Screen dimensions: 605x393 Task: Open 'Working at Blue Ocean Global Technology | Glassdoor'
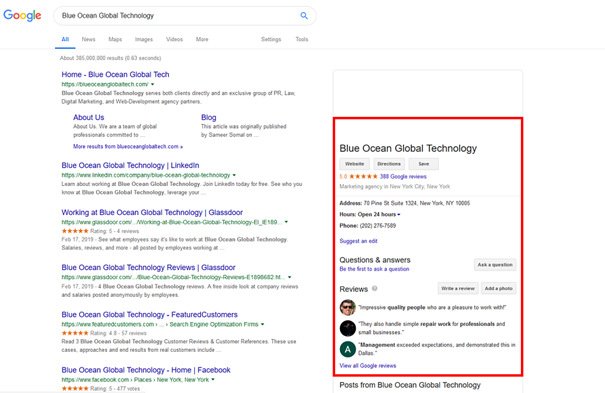coord(152,213)
